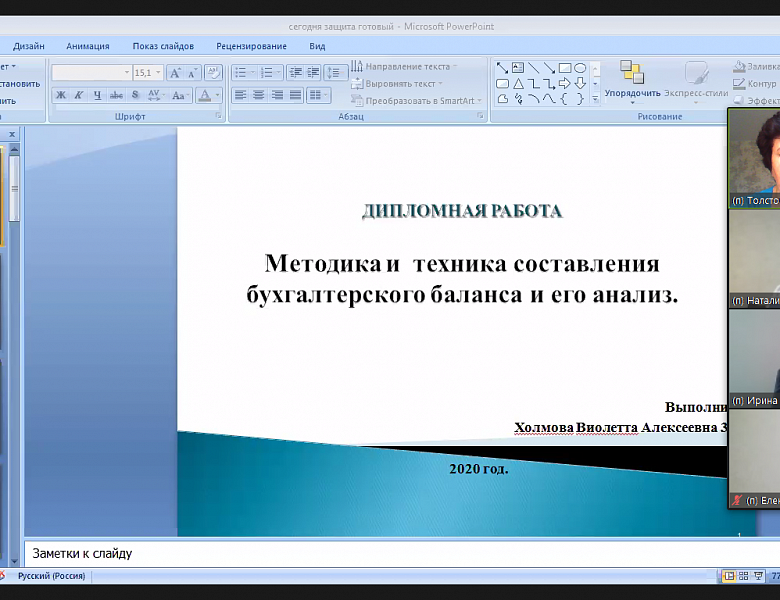Toggle strikethrough formatting
Screen dimensions: 780x600
pos(116,95)
